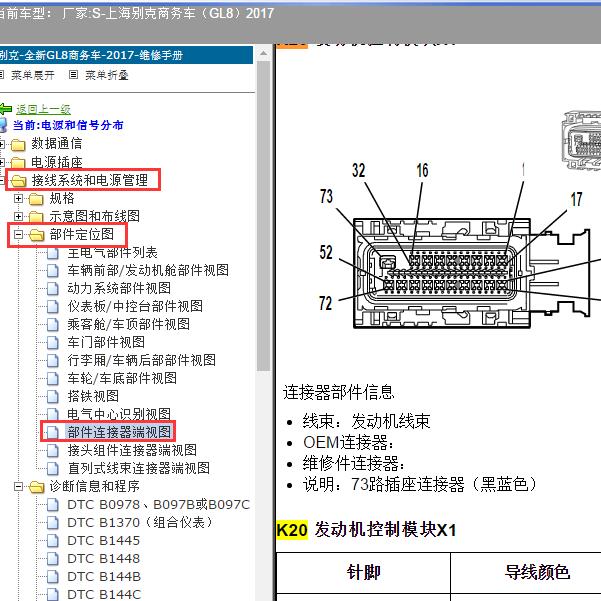The height and width of the screenshot is (601, 601).
Task: Open 行李厢/车辆后部部件视图 page
Action: (141, 360)
